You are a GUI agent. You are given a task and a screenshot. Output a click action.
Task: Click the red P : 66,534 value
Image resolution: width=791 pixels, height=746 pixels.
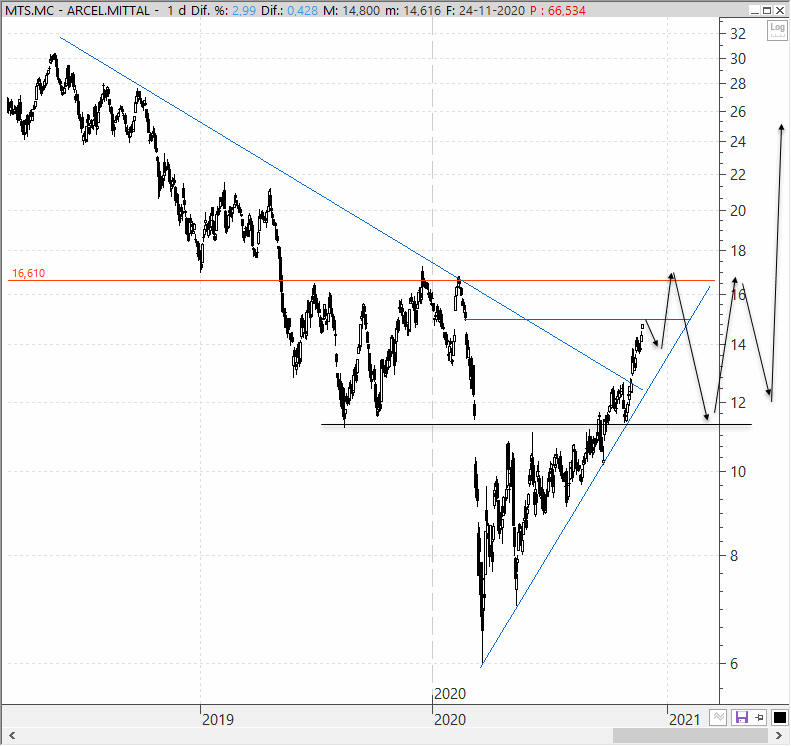point(558,11)
